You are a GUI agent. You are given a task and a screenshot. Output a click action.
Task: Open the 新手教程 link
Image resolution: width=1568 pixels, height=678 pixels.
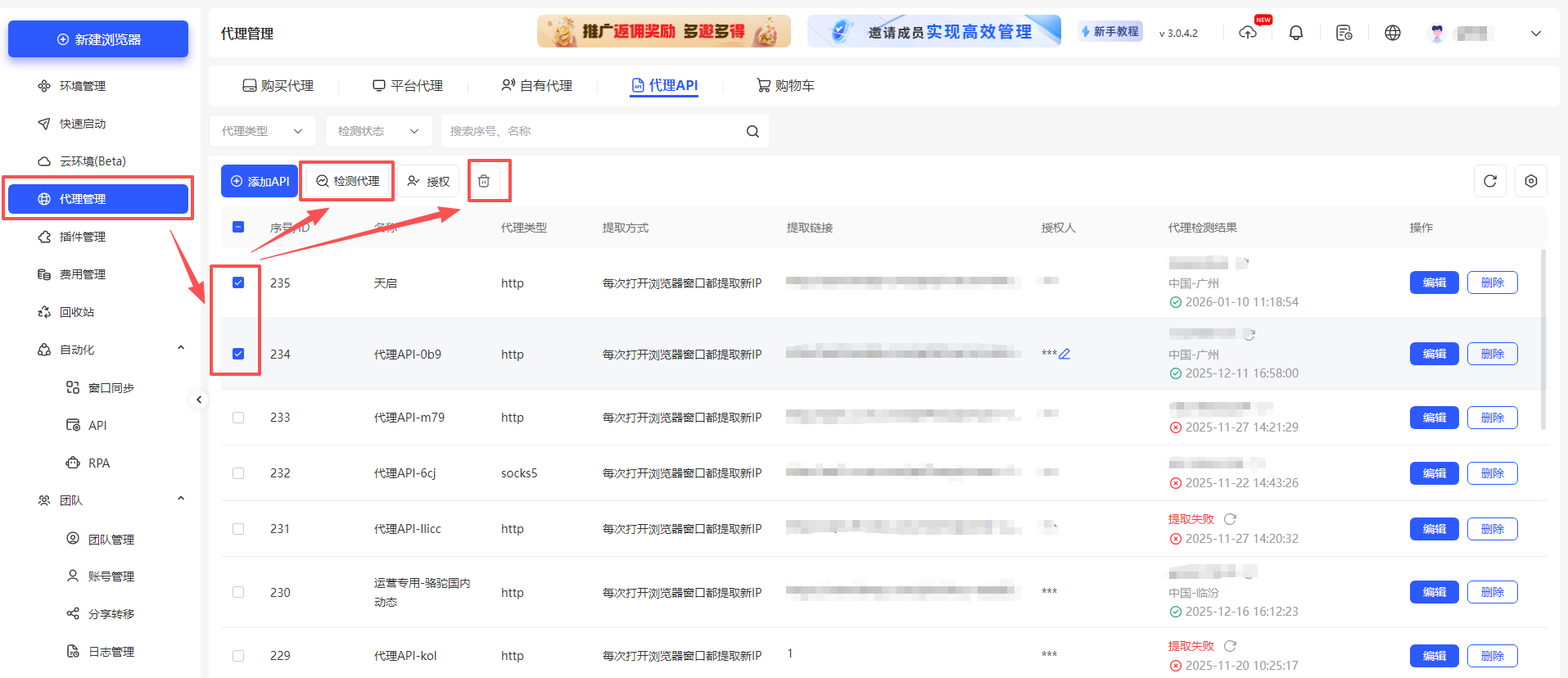point(1110,31)
